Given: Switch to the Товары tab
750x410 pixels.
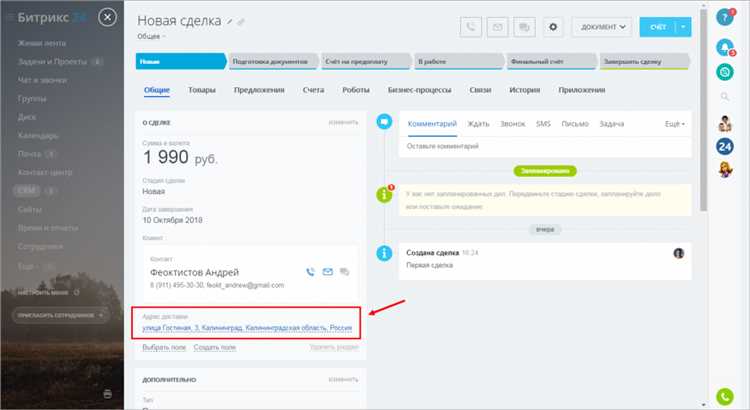Looking at the screenshot, I should tap(201, 90).
